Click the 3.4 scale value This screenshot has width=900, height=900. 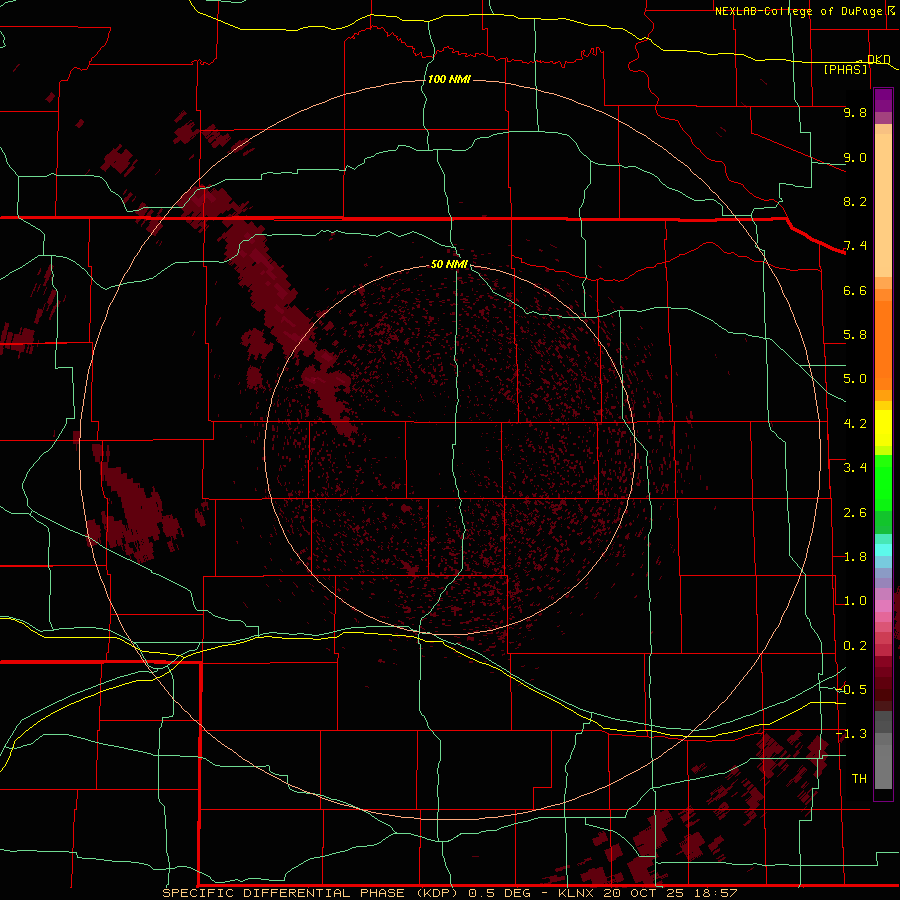855,468
